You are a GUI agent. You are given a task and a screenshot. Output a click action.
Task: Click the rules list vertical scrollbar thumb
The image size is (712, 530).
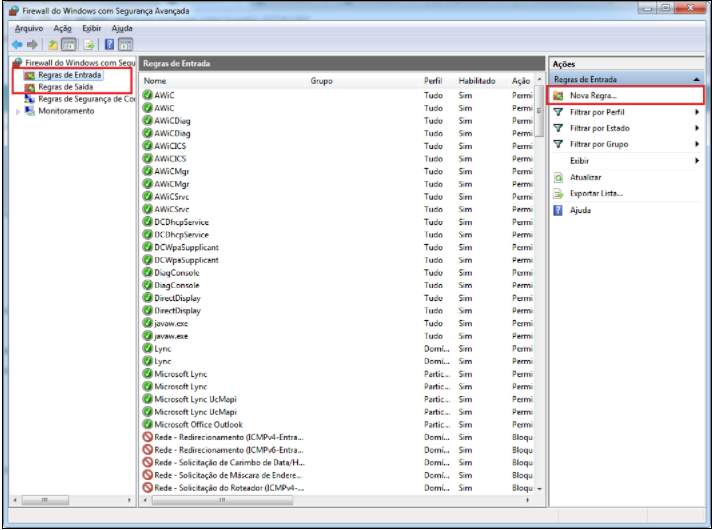539,110
